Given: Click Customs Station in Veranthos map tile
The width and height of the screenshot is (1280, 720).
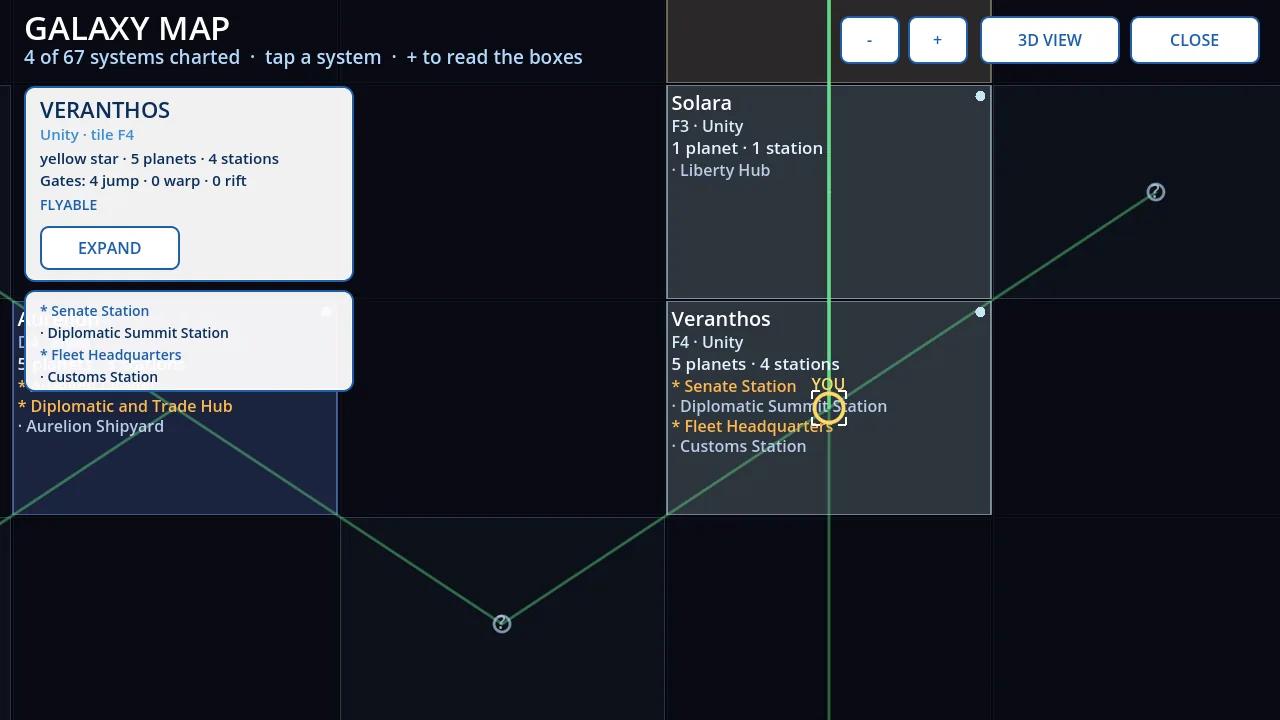Looking at the screenshot, I should [739, 446].
